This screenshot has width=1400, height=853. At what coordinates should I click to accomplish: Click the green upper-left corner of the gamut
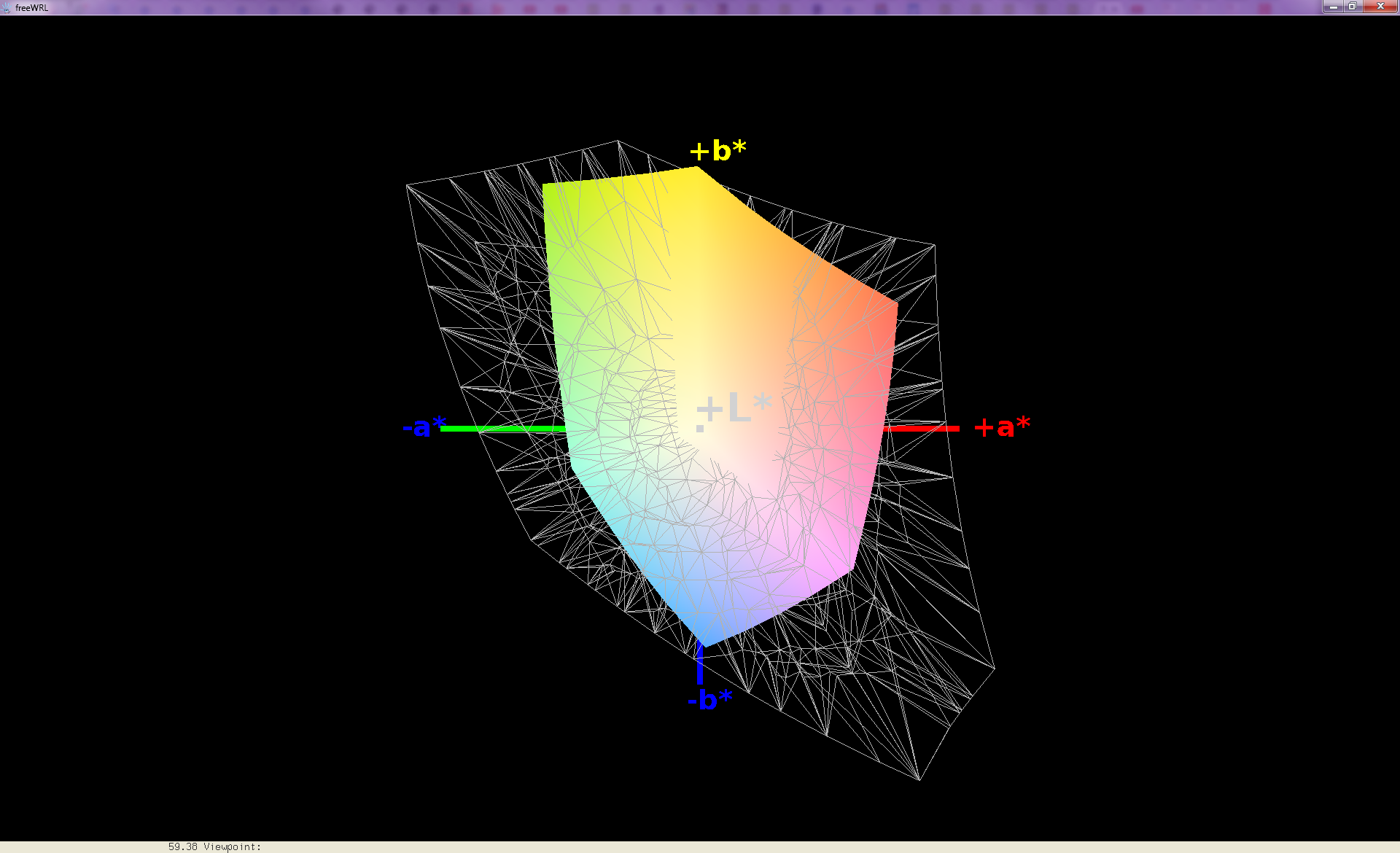click(x=547, y=188)
